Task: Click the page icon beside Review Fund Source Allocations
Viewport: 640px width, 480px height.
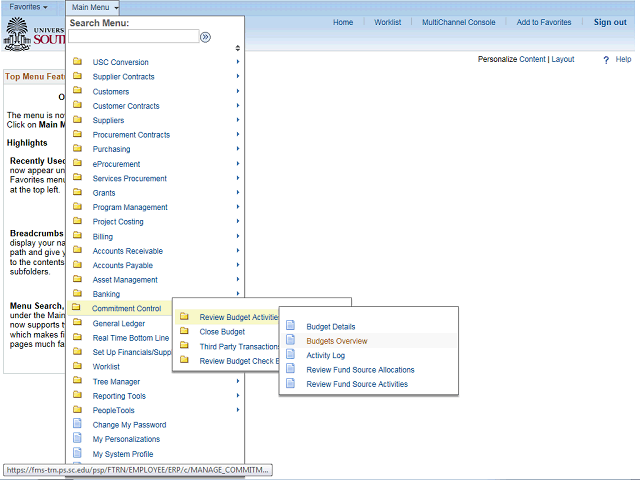Action: (x=290, y=369)
